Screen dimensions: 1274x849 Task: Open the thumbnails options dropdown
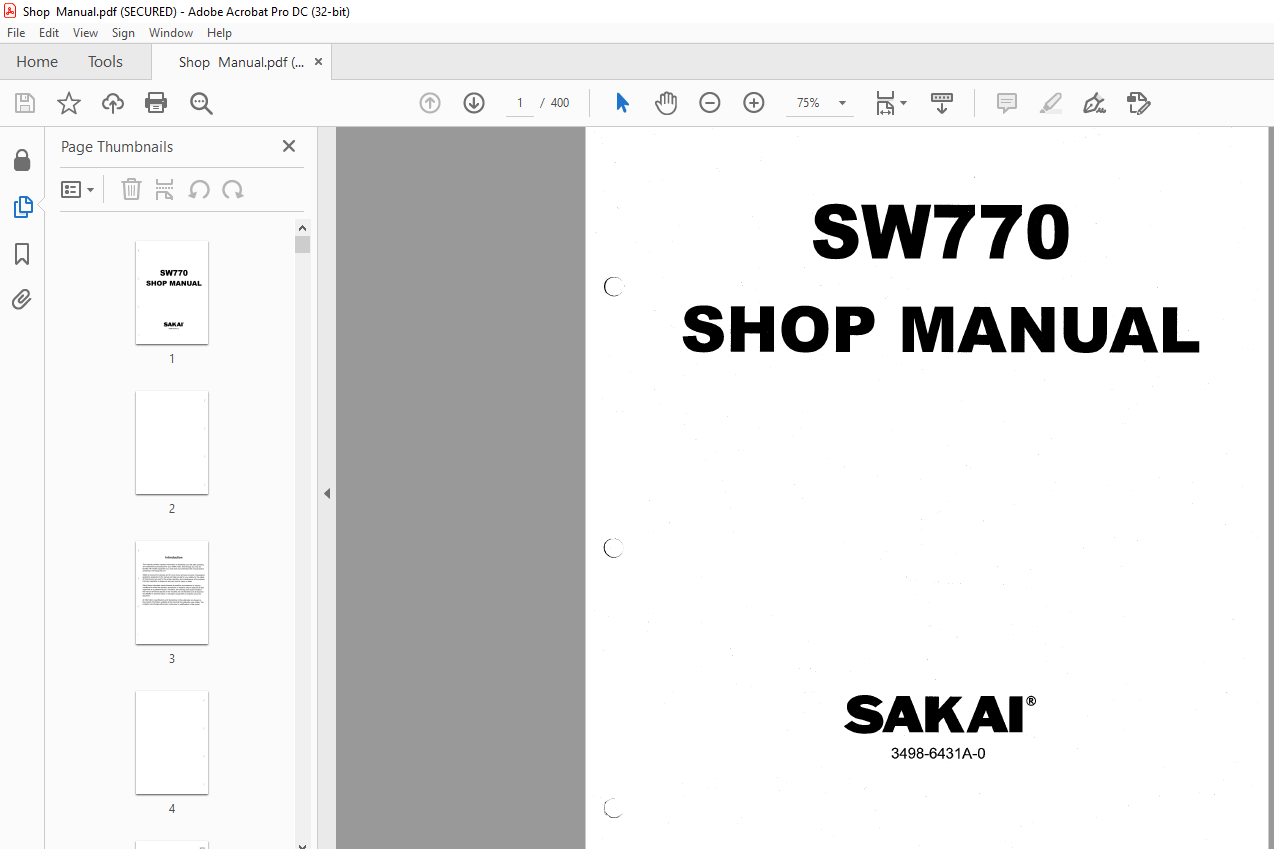[78, 189]
